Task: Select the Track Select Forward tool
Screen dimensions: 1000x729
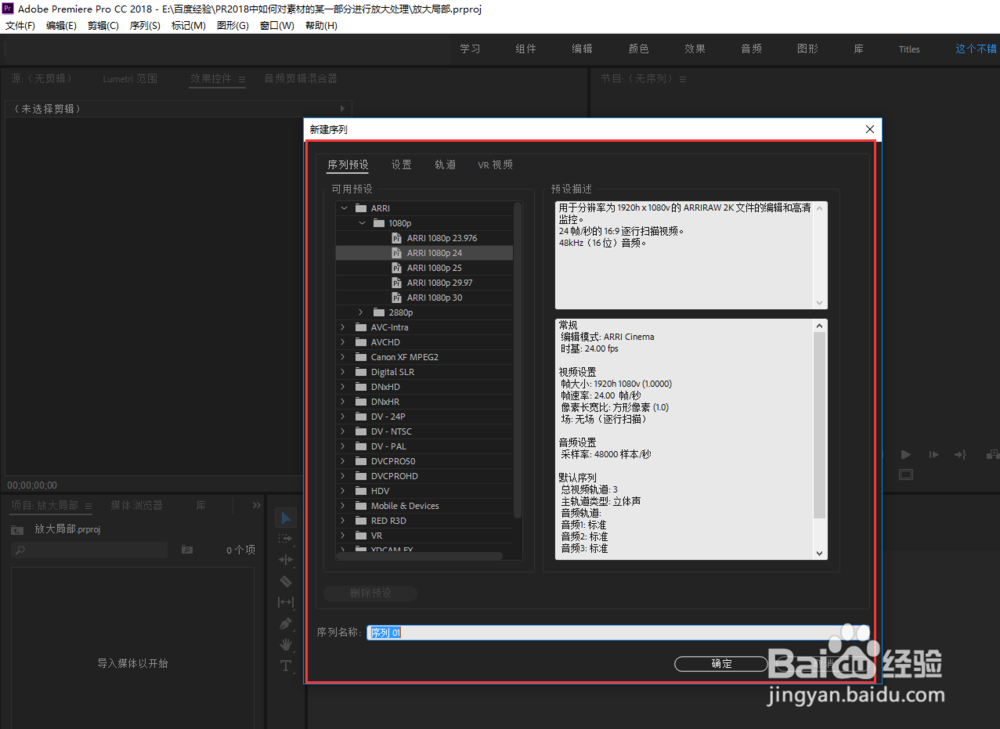Action: (x=285, y=539)
